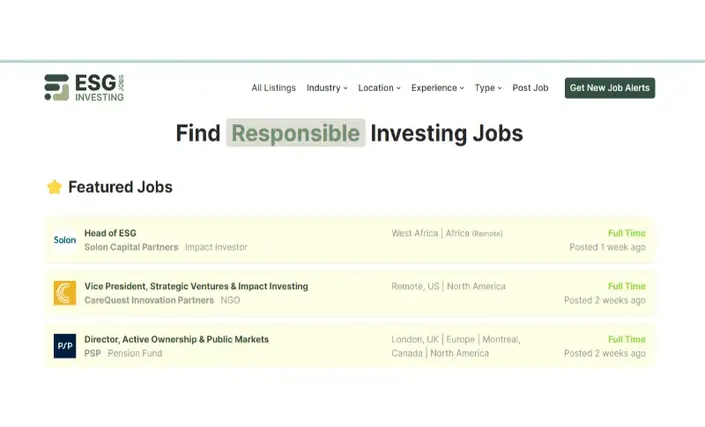Click the ESG Investing Jobs logo
This screenshot has height=427, width=705.
84,88
